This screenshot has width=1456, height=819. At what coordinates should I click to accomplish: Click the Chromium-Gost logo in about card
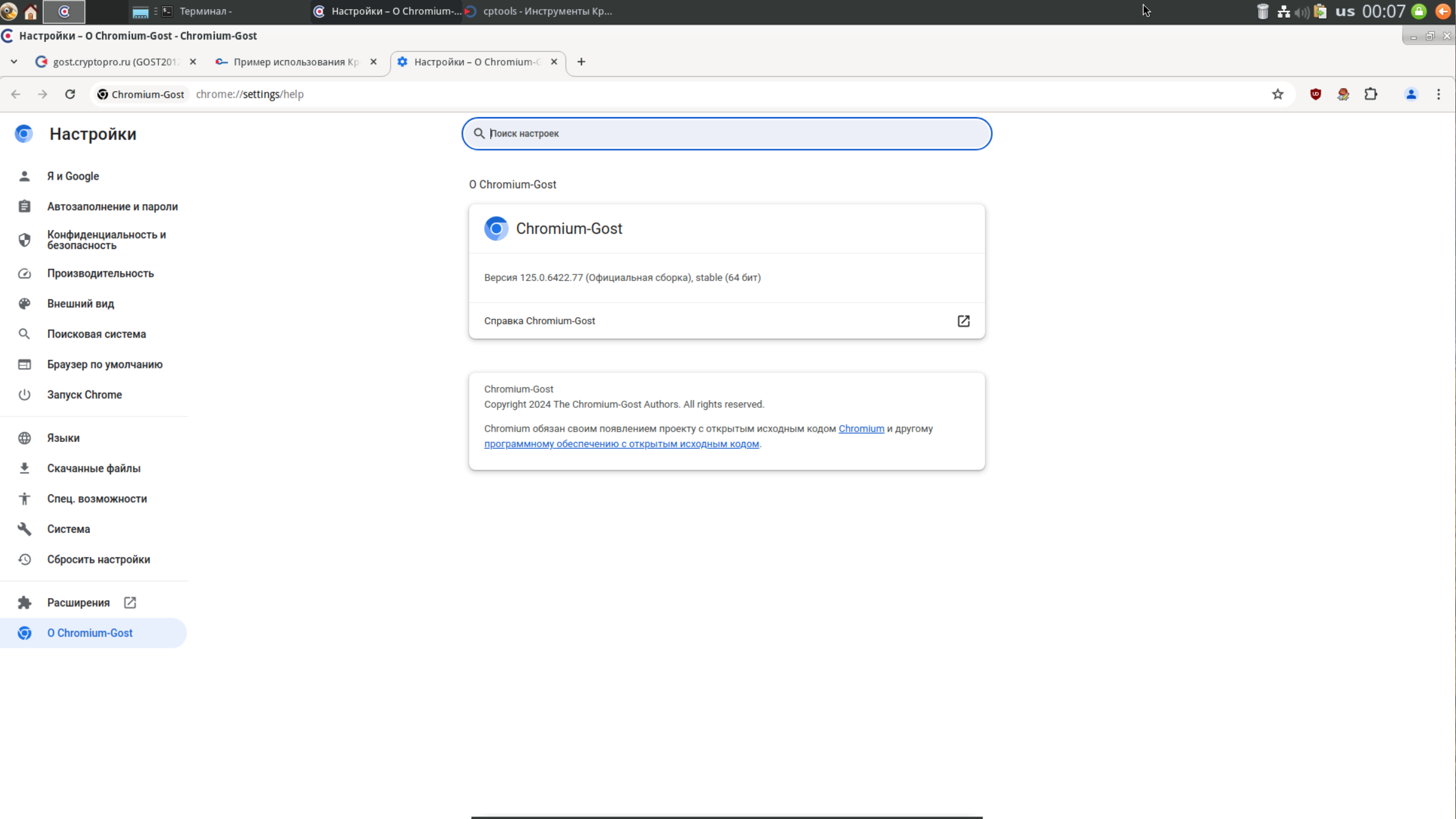pyautogui.click(x=496, y=228)
